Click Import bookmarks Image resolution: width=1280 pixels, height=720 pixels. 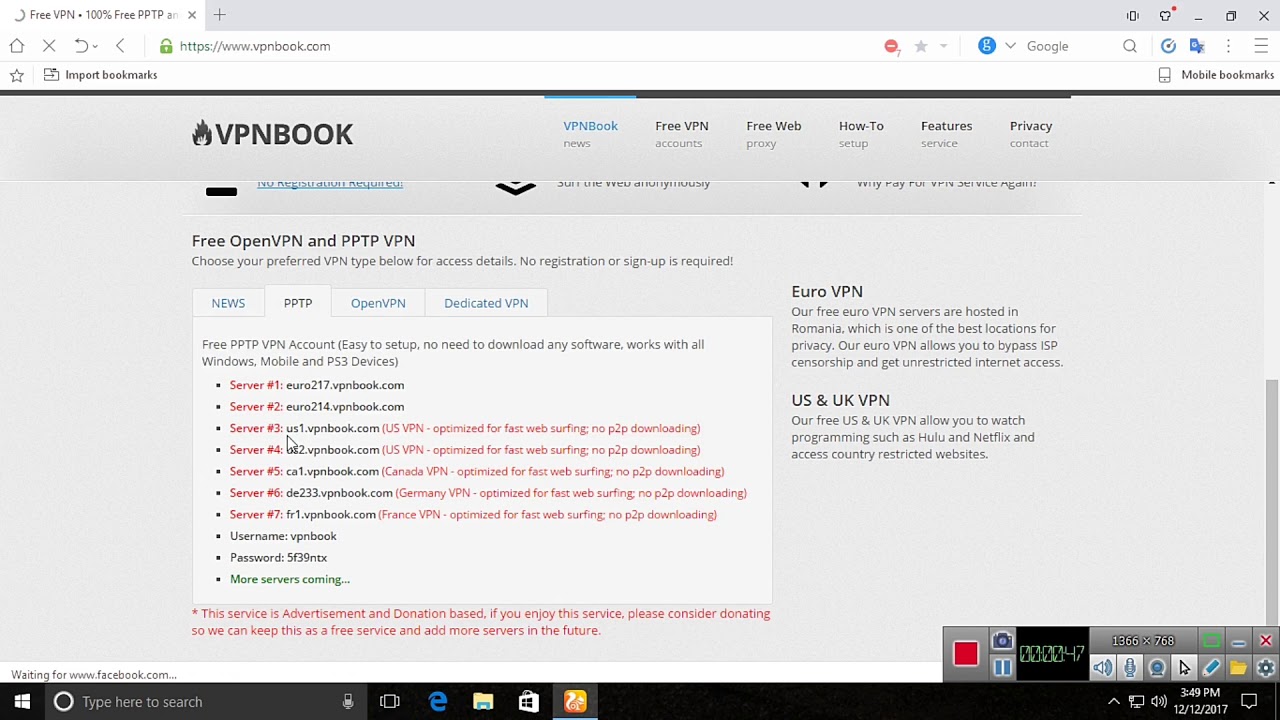pos(100,75)
